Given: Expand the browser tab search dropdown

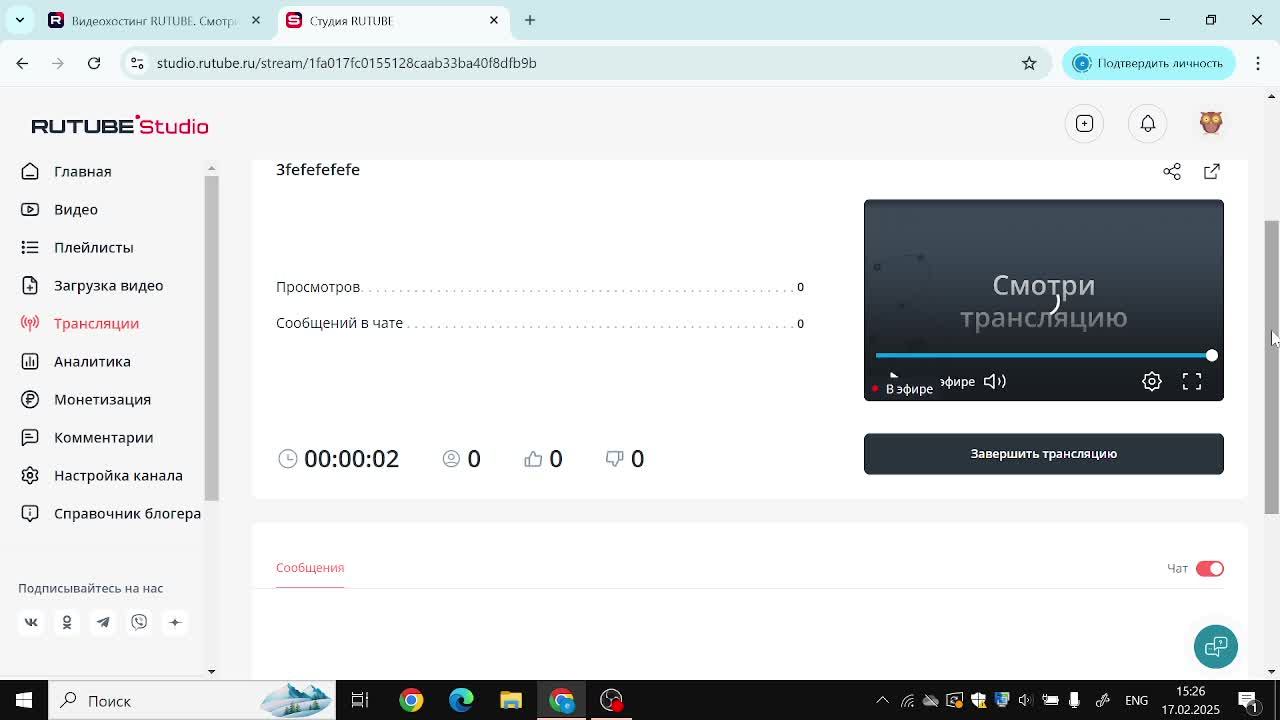Looking at the screenshot, I should tap(19, 20).
